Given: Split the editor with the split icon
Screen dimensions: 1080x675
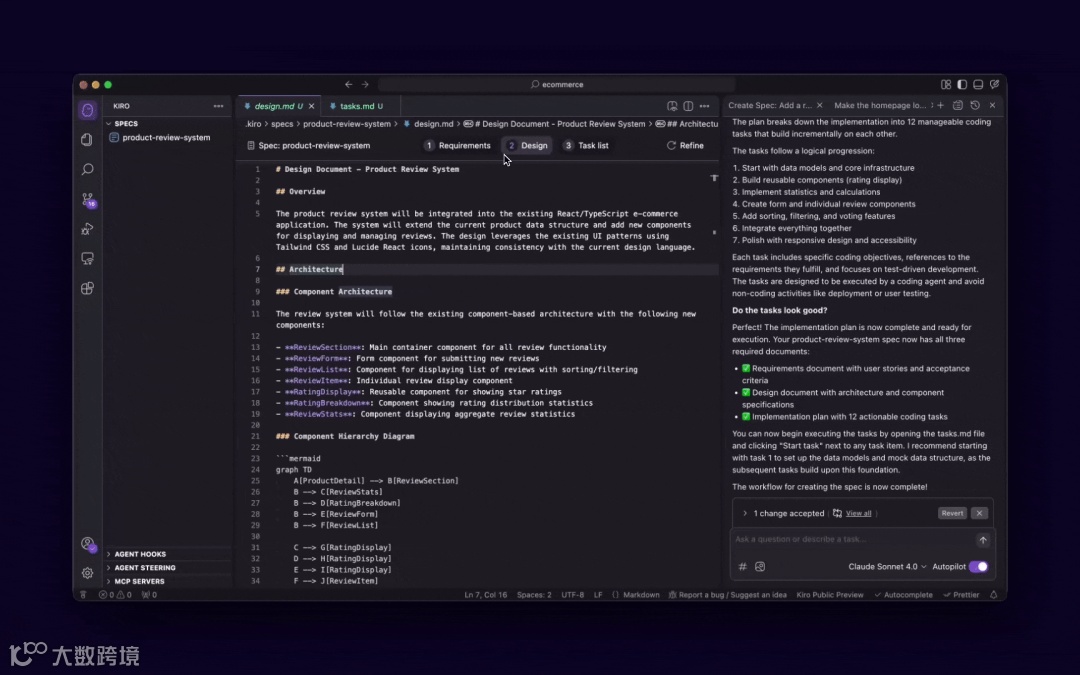Looking at the screenshot, I should coord(688,106).
